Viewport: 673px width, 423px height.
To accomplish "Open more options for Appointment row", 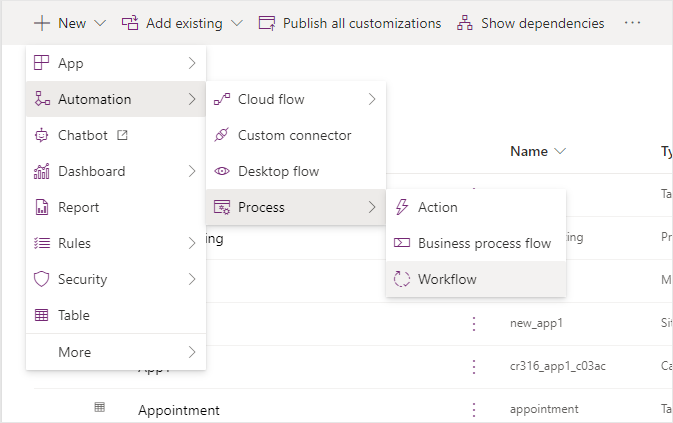I will 473,409.
